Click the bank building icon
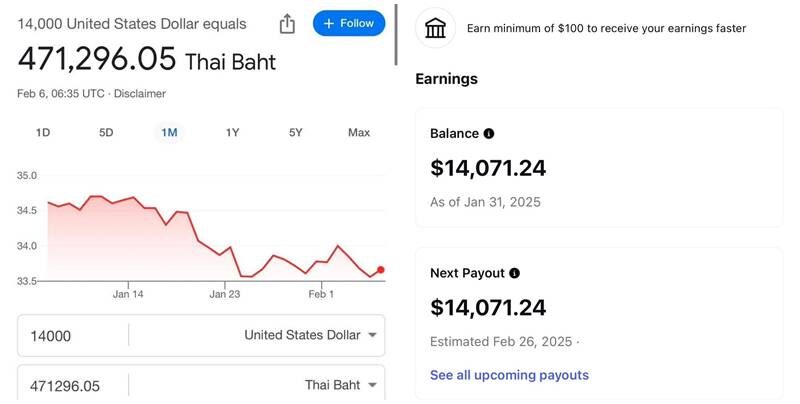Viewport: 800px width, 404px height. pos(435,29)
